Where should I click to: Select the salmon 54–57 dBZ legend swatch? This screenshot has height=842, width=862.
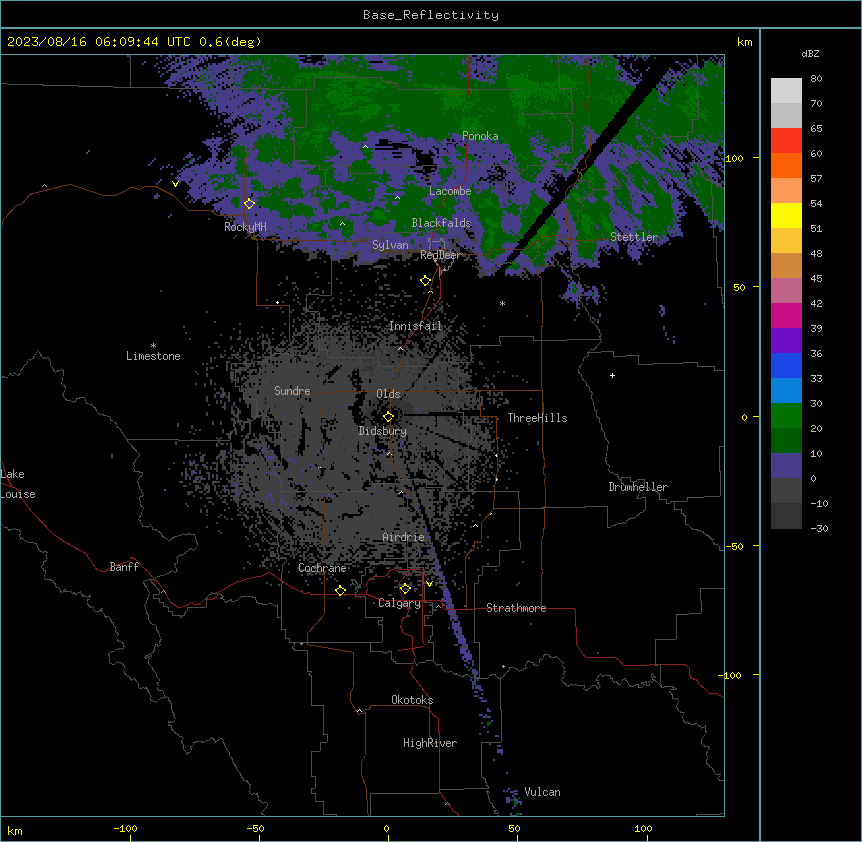(x=786, y=191)
